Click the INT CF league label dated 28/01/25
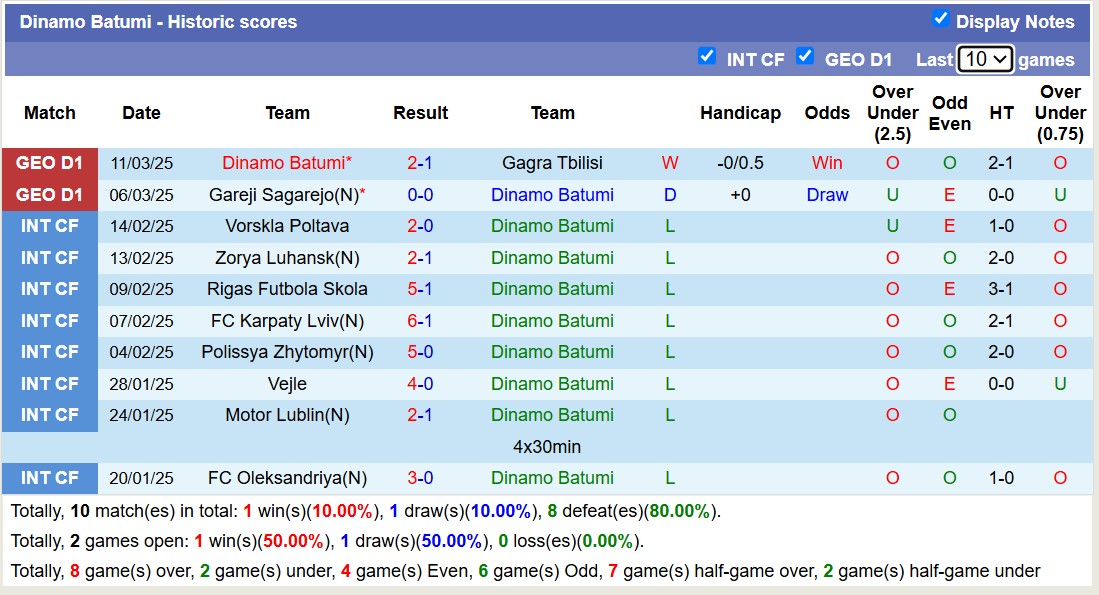This screenshot has width=1099, height=595. 50,384
